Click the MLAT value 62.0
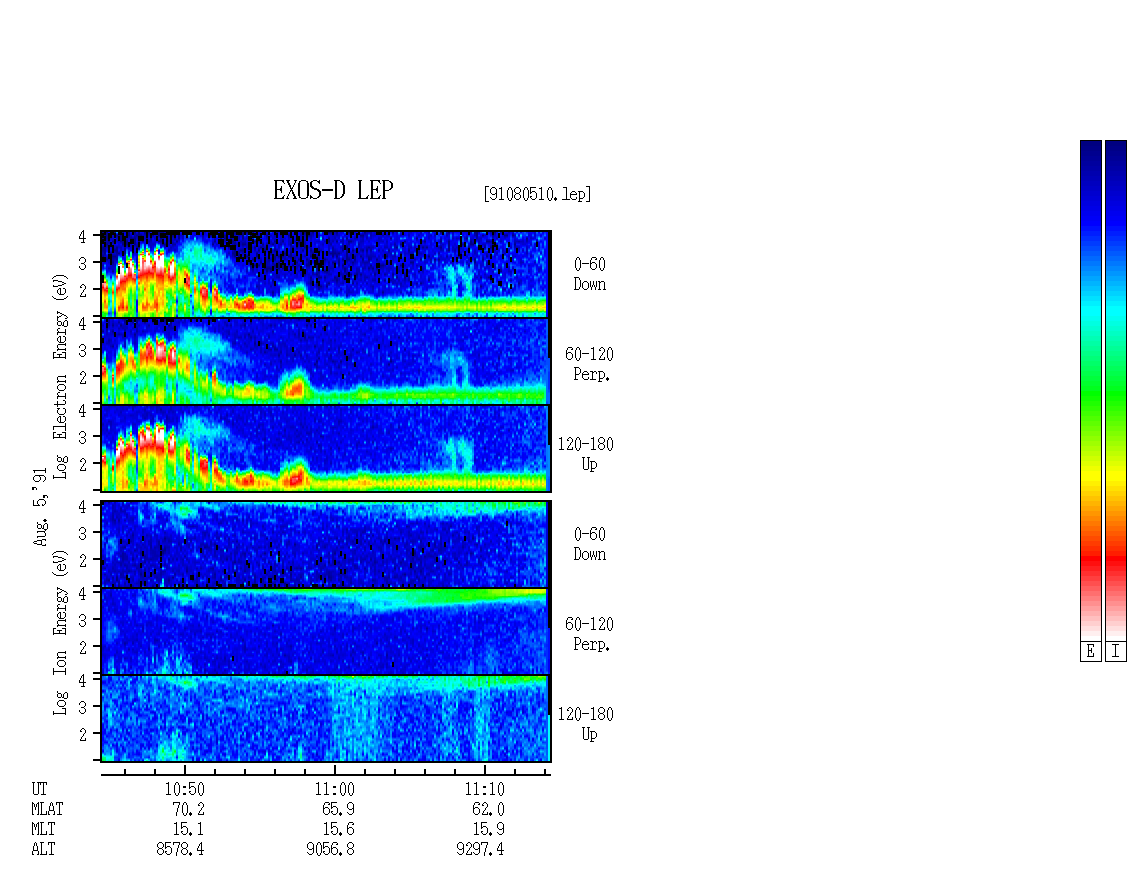Viewport: 1130px width, 875px height. pos(488,809)
